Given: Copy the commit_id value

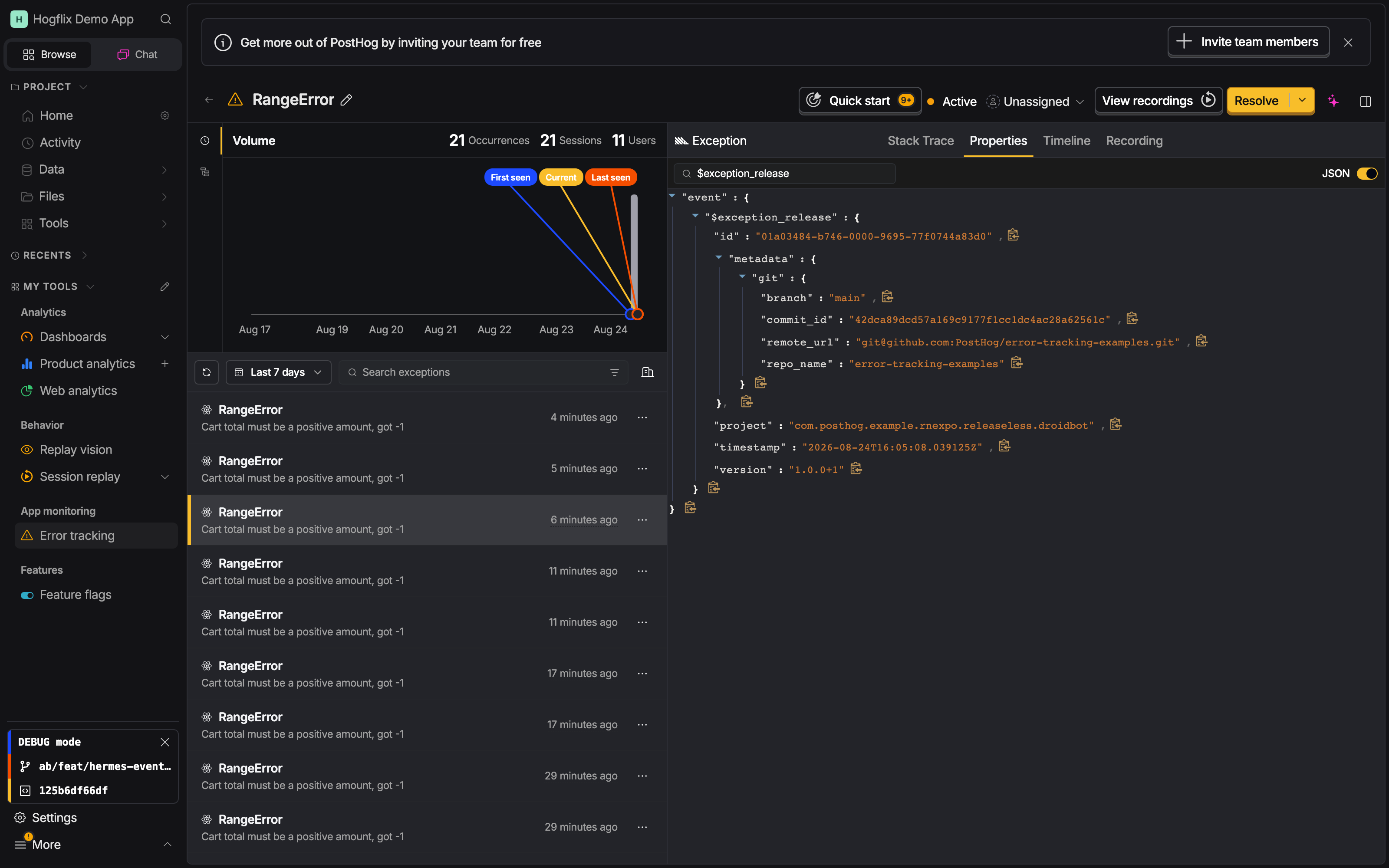Looking at the screenshot, I should point(1132,319).
